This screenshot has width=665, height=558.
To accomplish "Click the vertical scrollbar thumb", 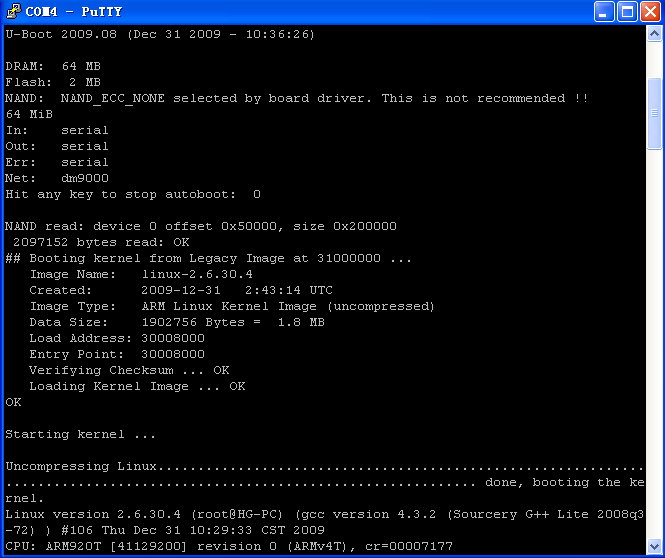I will [x=654, y=113].
